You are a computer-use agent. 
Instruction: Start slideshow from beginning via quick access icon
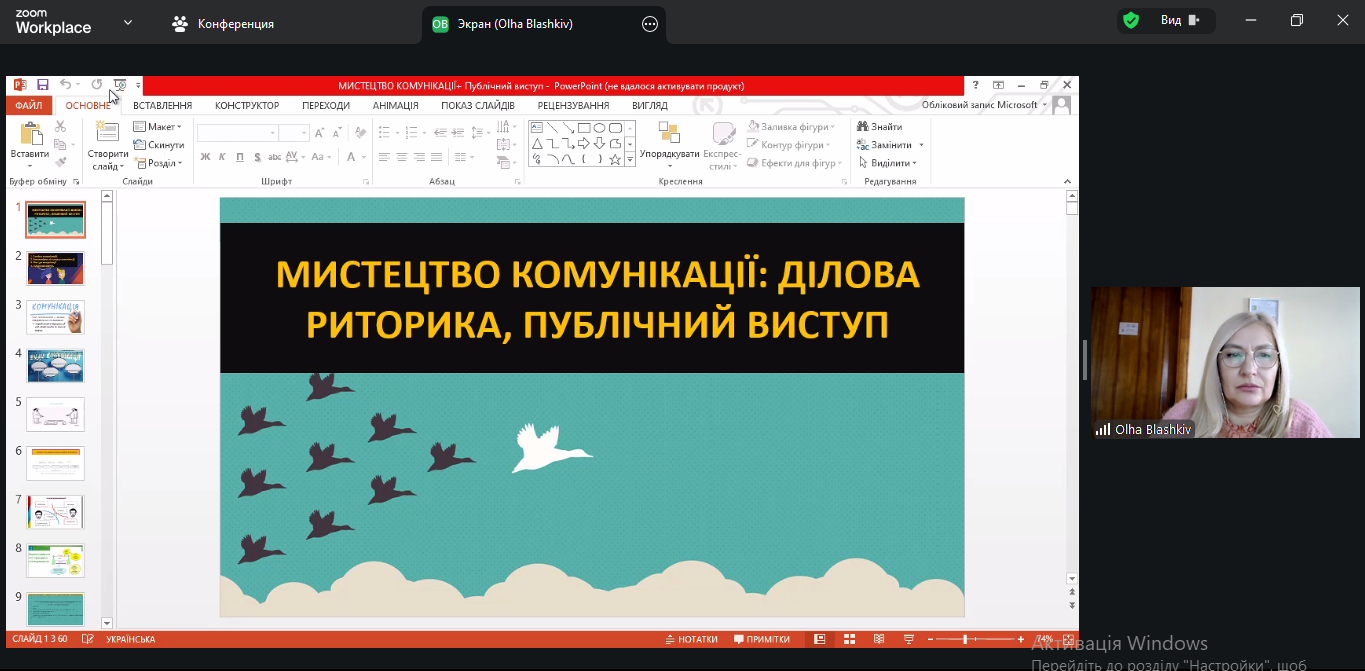tap(120, 85)
